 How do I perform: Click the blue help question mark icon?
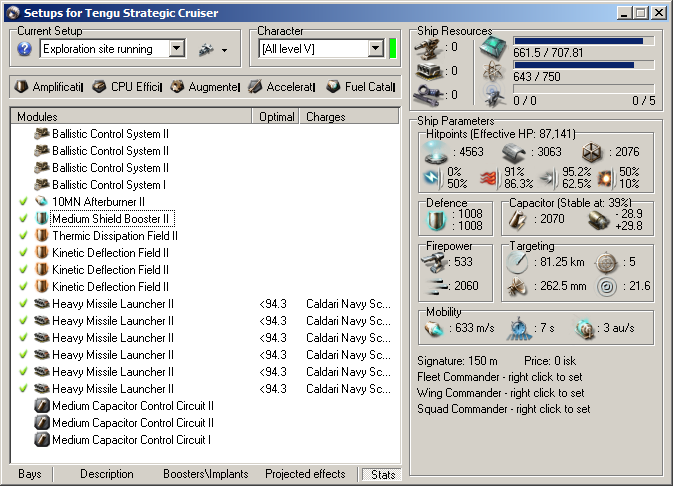tap(24, 49)
